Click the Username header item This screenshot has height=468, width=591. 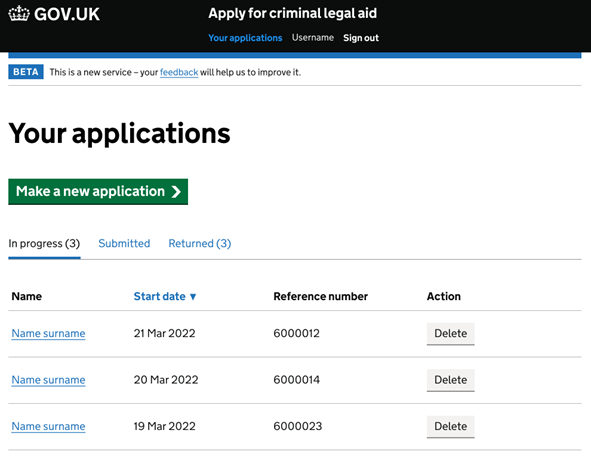point(312,38)
